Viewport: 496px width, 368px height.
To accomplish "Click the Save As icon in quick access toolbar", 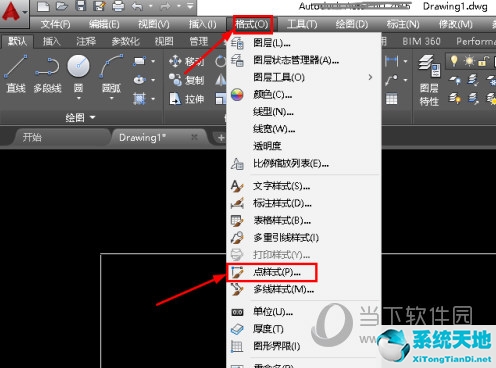I will [99, 6].
